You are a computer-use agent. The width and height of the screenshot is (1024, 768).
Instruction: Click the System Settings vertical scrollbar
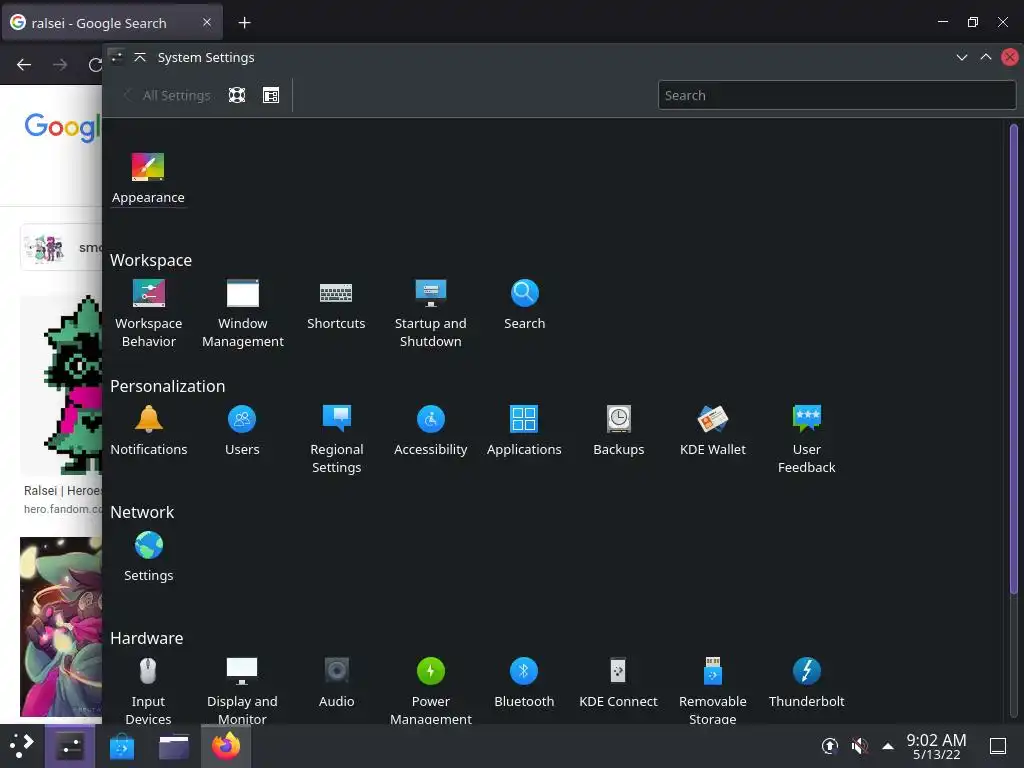1014,359
